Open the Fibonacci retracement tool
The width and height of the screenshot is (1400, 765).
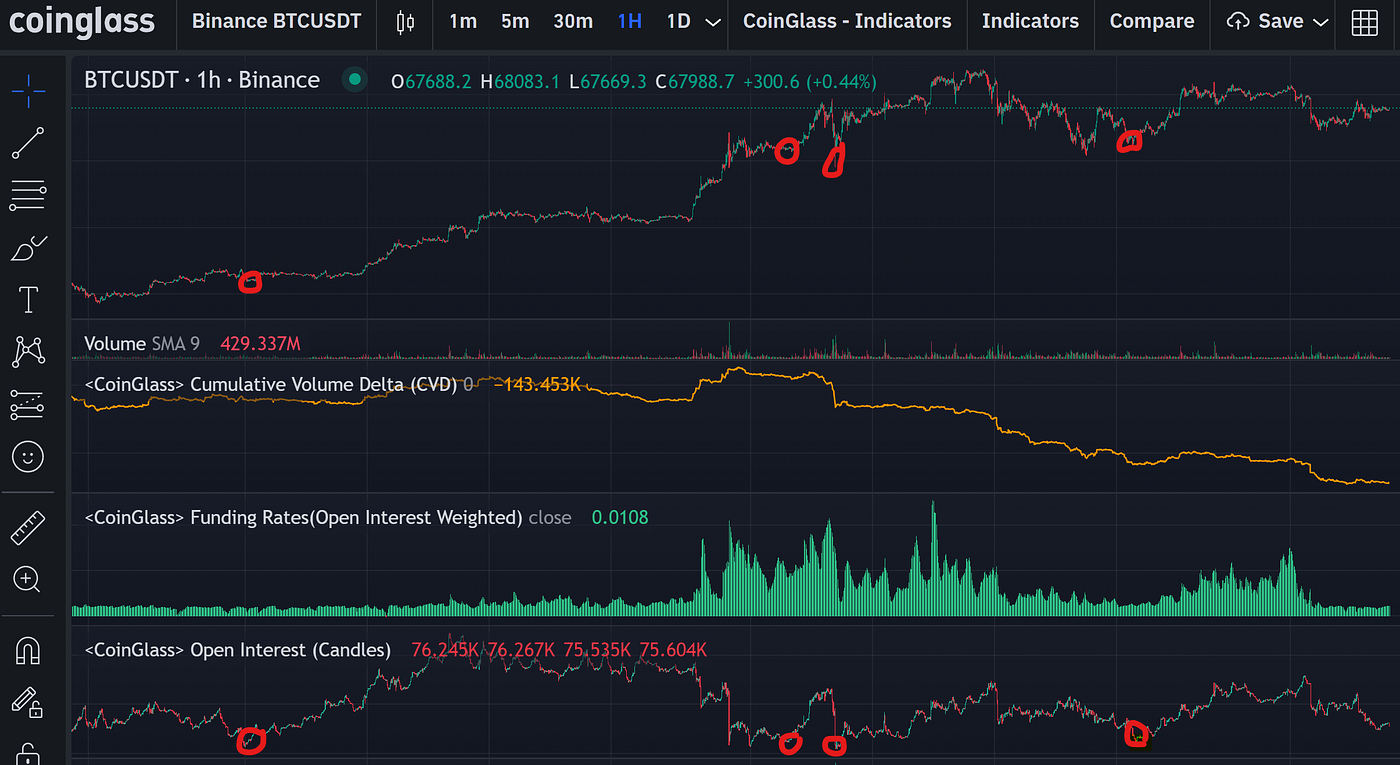coord(28,196)
